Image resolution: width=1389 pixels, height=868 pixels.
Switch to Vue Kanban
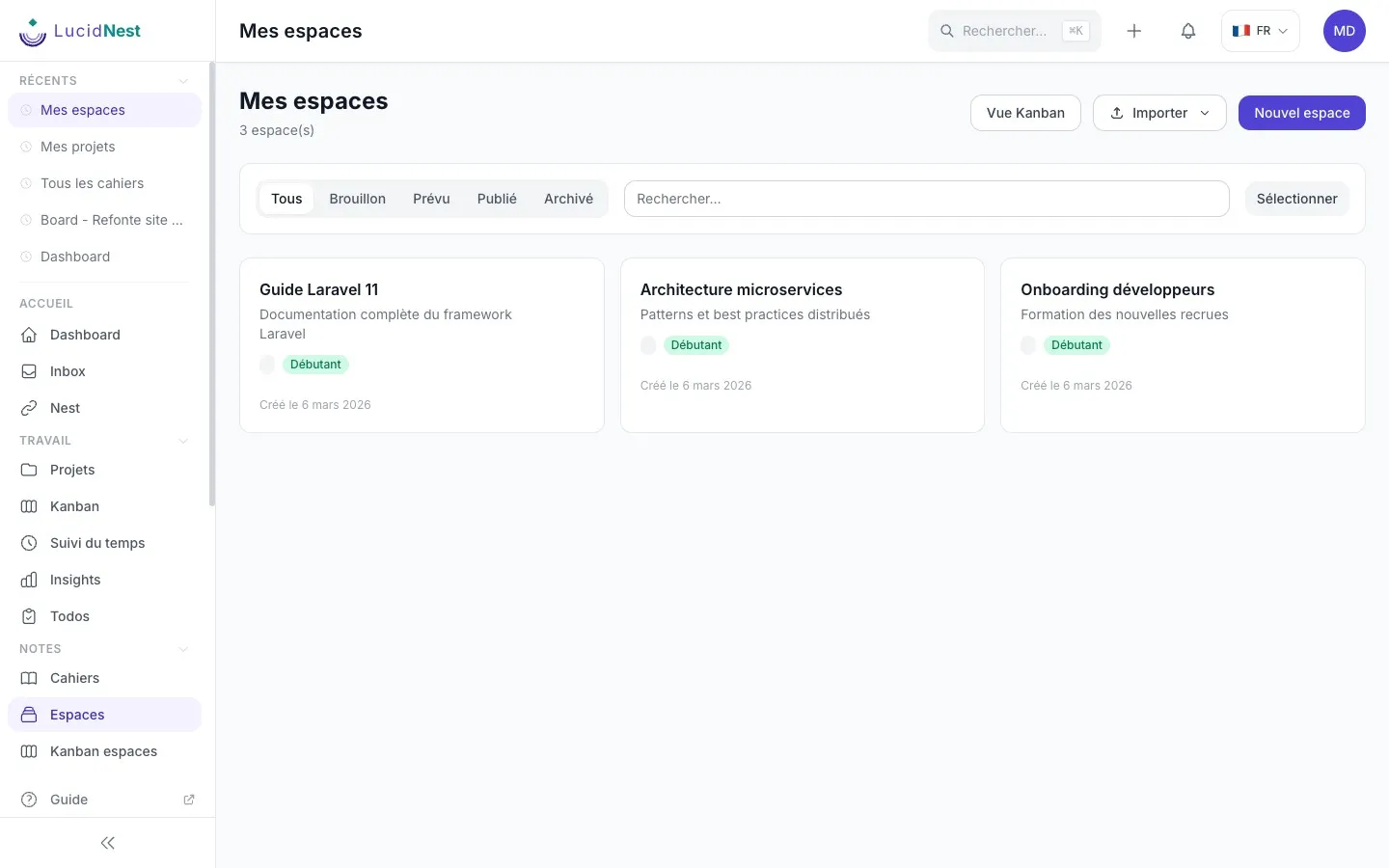tap(1025, 113)
